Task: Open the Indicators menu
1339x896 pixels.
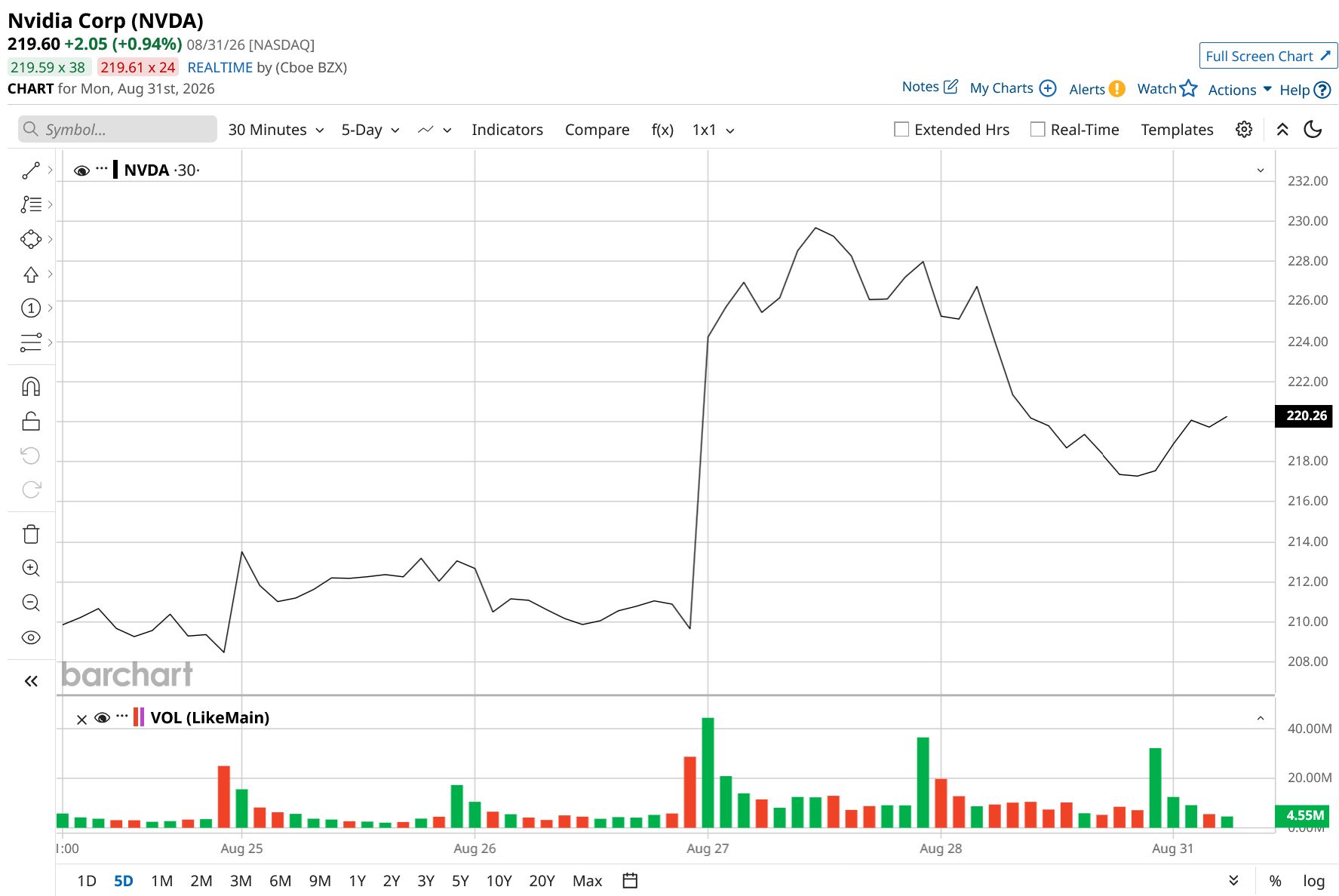Action: 507,130
